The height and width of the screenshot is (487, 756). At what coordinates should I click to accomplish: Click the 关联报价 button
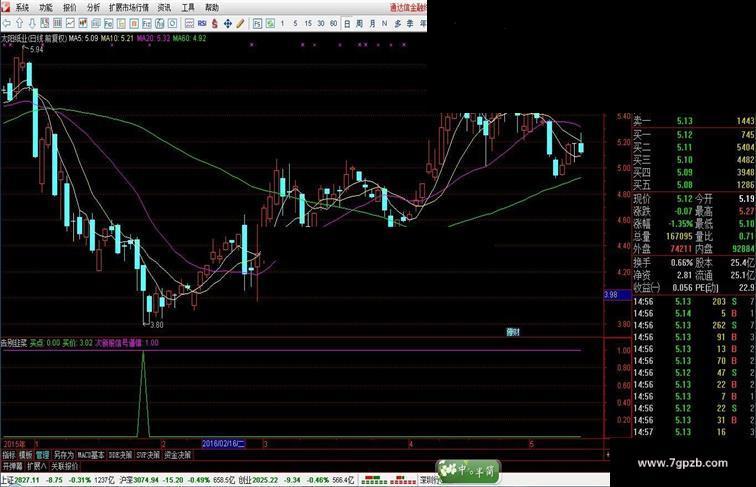65,466
